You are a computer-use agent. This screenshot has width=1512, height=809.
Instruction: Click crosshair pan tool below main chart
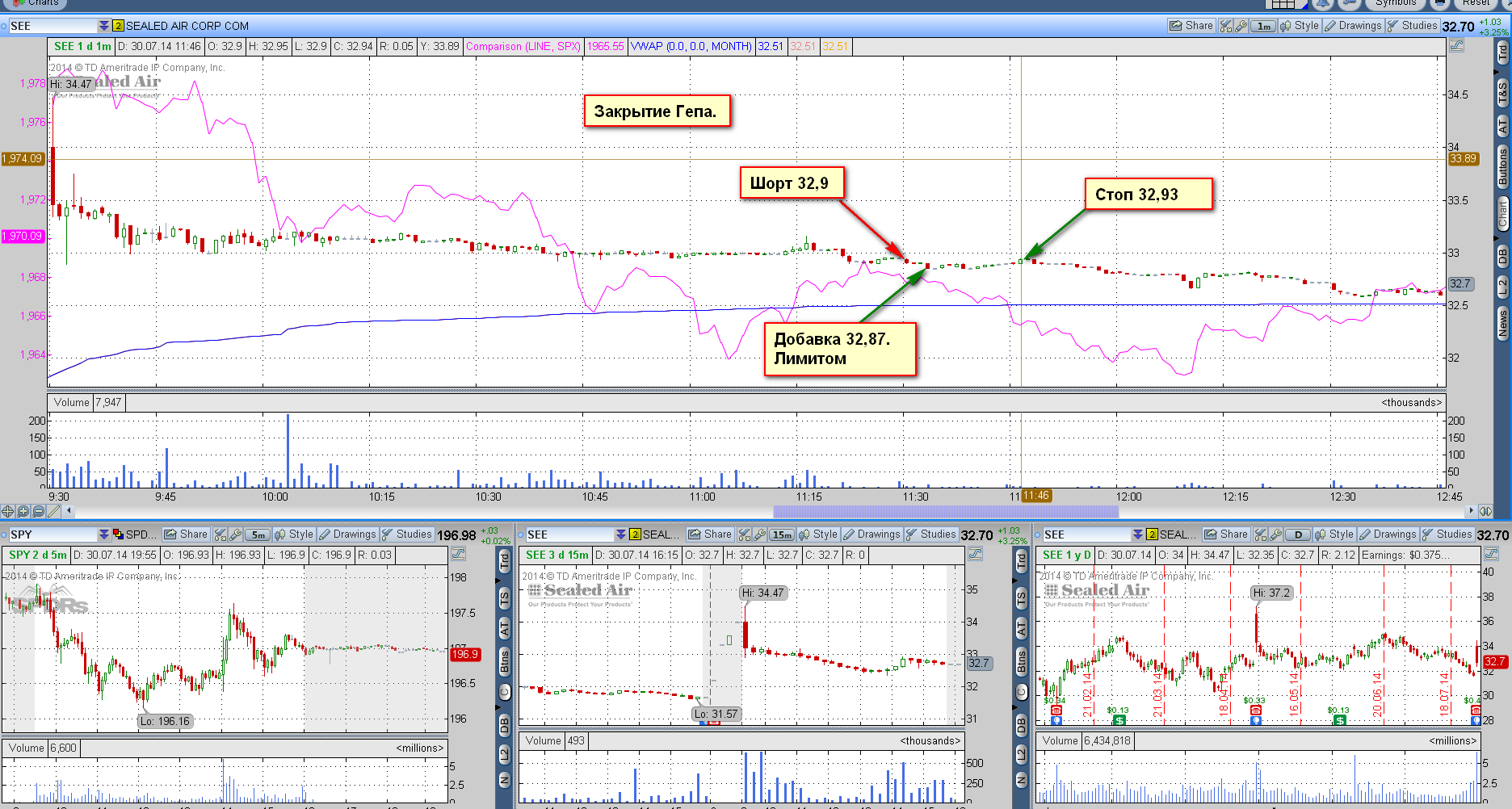tap(8, 511)
